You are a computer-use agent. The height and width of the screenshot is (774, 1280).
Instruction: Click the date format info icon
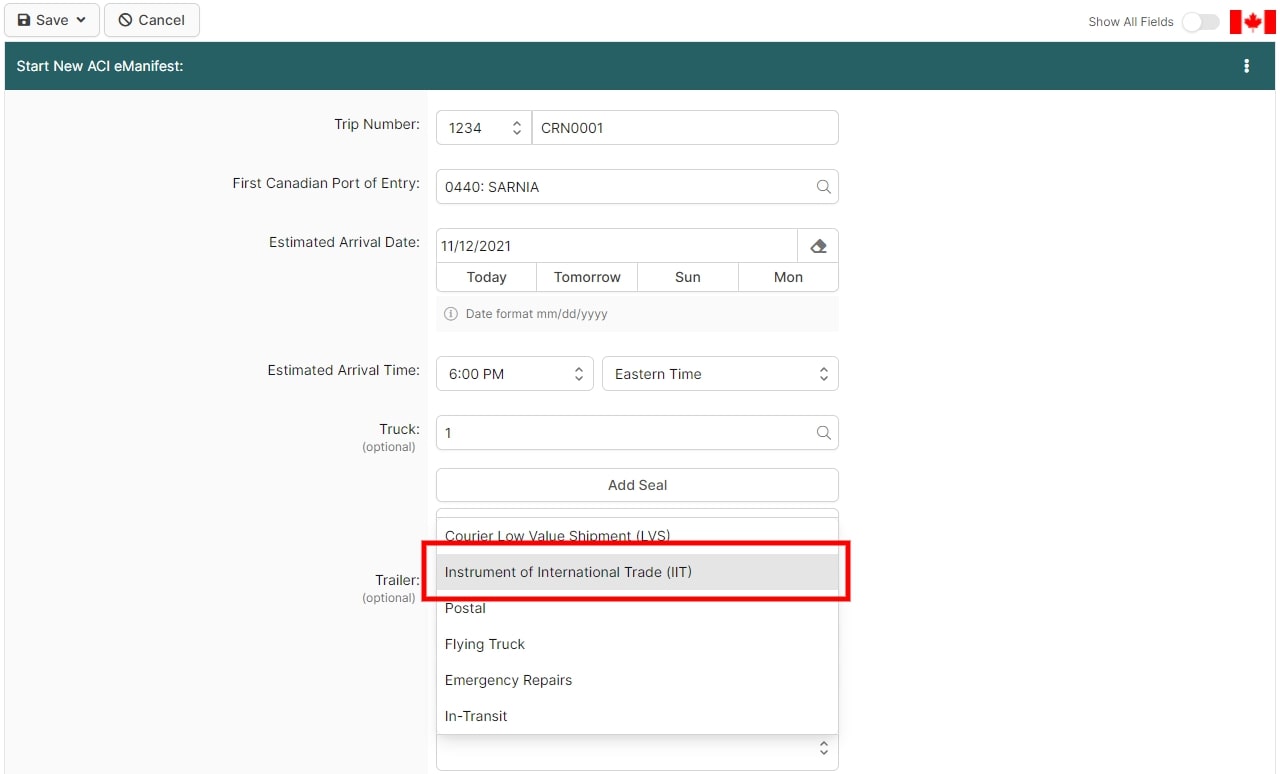(451, 314)
